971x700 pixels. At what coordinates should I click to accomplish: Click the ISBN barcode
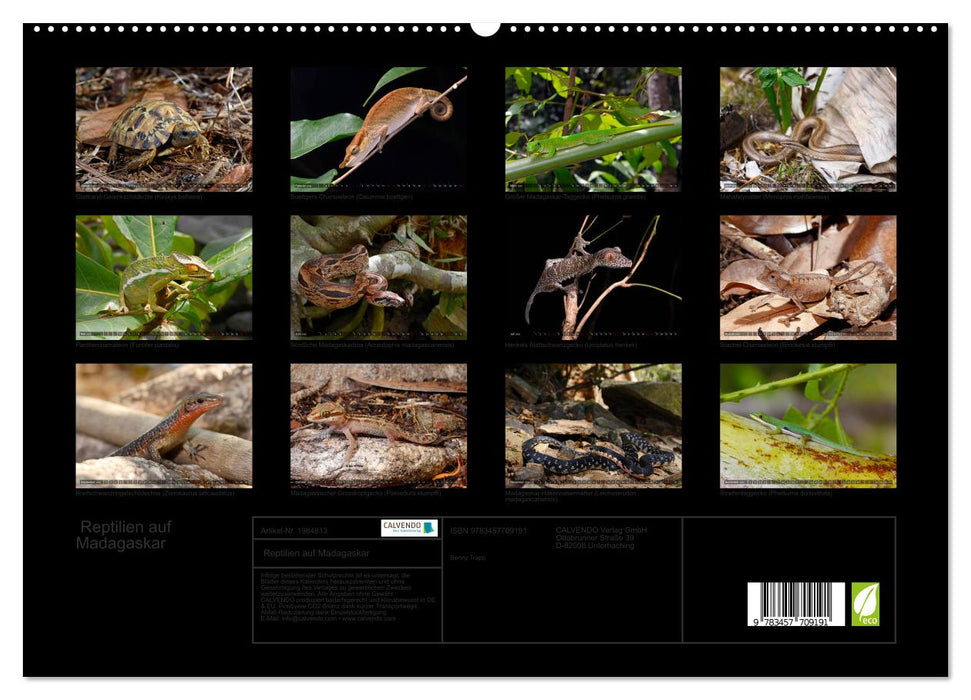tap(795, 604)
